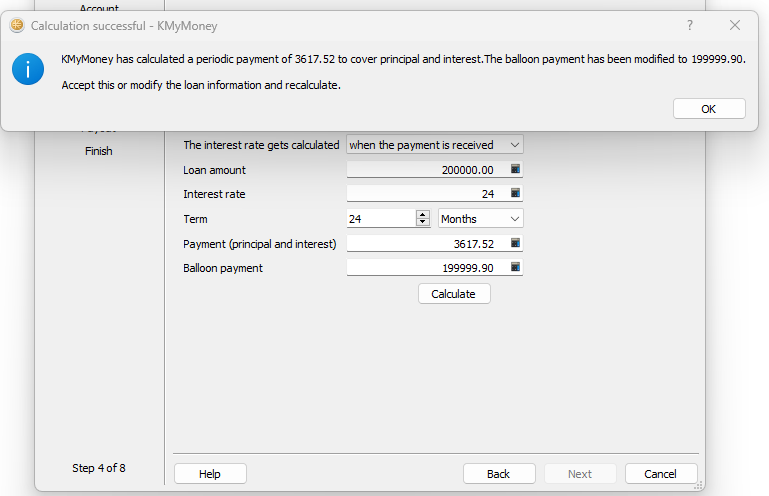Open the Months term unit dropdown

tap(480, 218)
